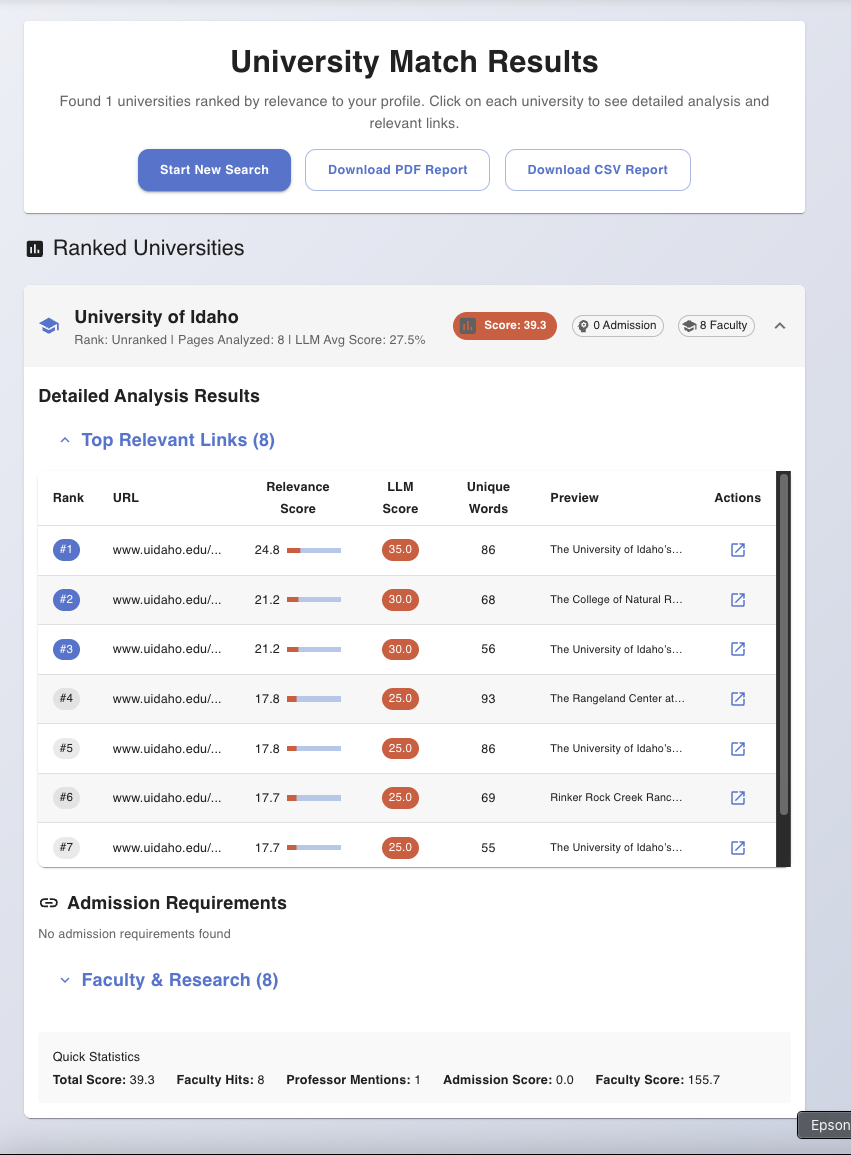The width and height of the screenshot is (851, 1155).
Task: Click the relevance bar in rank #7 row
Action: [x=314, y=848]
